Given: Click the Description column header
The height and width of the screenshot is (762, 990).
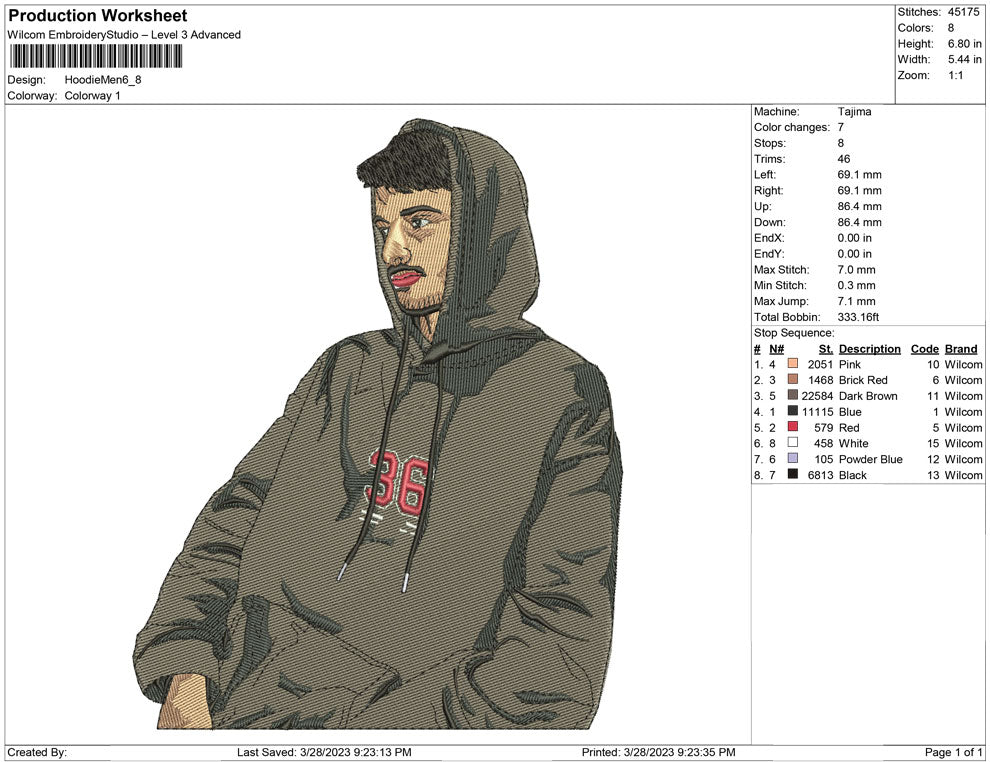Looking at the screenshot, I should click(x=870, y=348).
